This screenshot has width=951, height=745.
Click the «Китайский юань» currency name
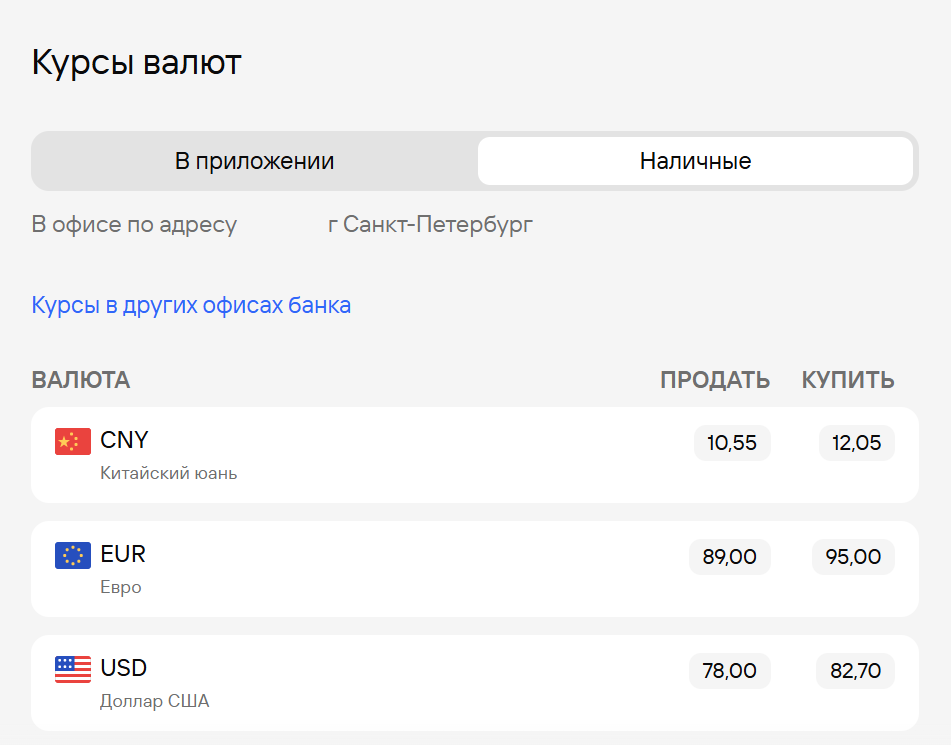168,473
